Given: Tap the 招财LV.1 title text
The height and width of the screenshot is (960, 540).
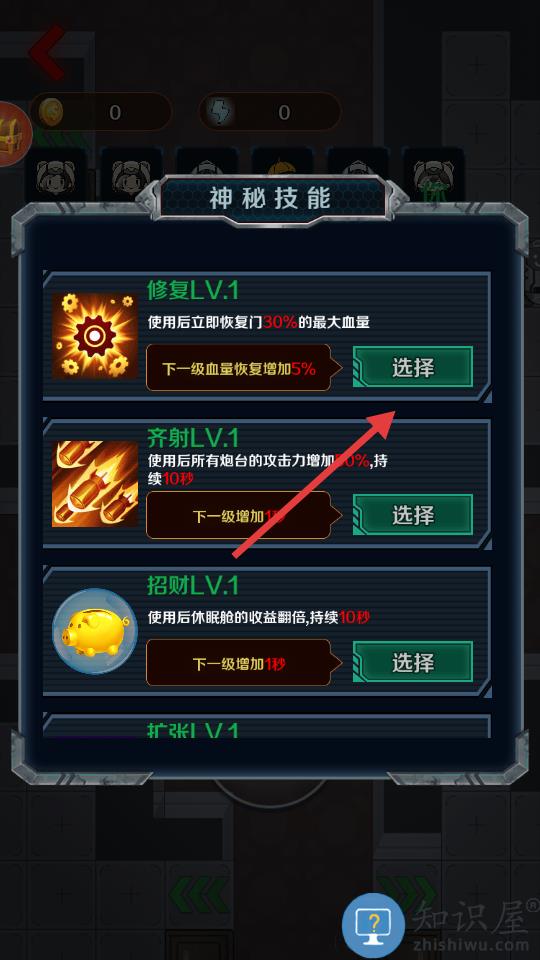Looking at the screenshot, I should coord(193,586).
